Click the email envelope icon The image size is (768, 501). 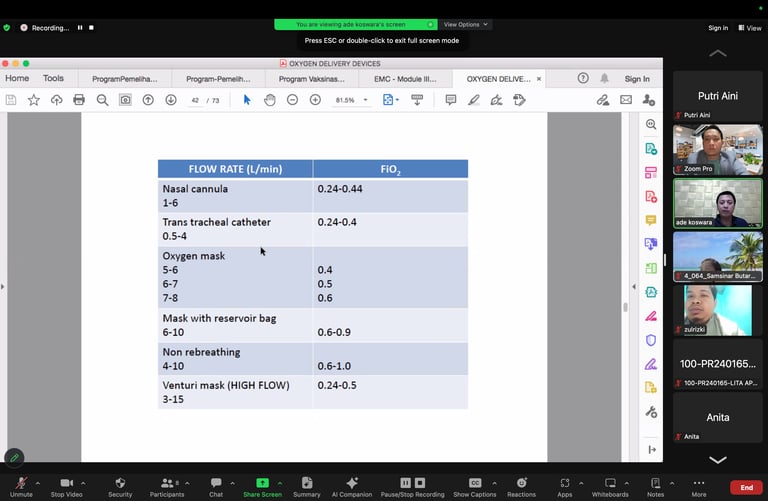[626, 100]
